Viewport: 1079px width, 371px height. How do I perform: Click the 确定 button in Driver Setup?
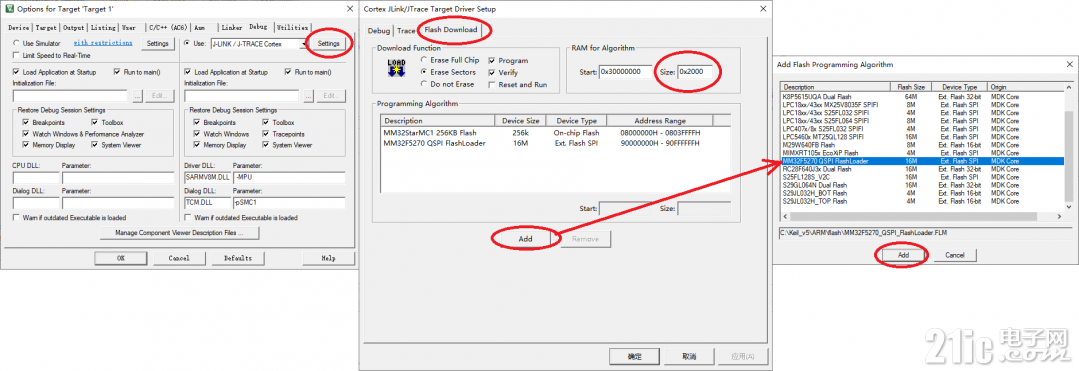coord(634,357)
